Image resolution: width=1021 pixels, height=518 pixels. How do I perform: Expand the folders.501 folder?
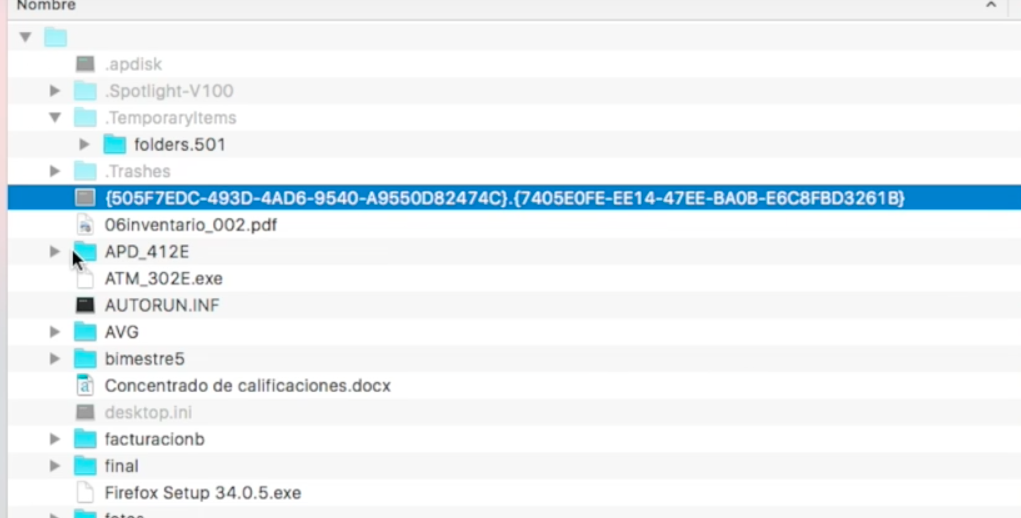[x=84, y=144]
